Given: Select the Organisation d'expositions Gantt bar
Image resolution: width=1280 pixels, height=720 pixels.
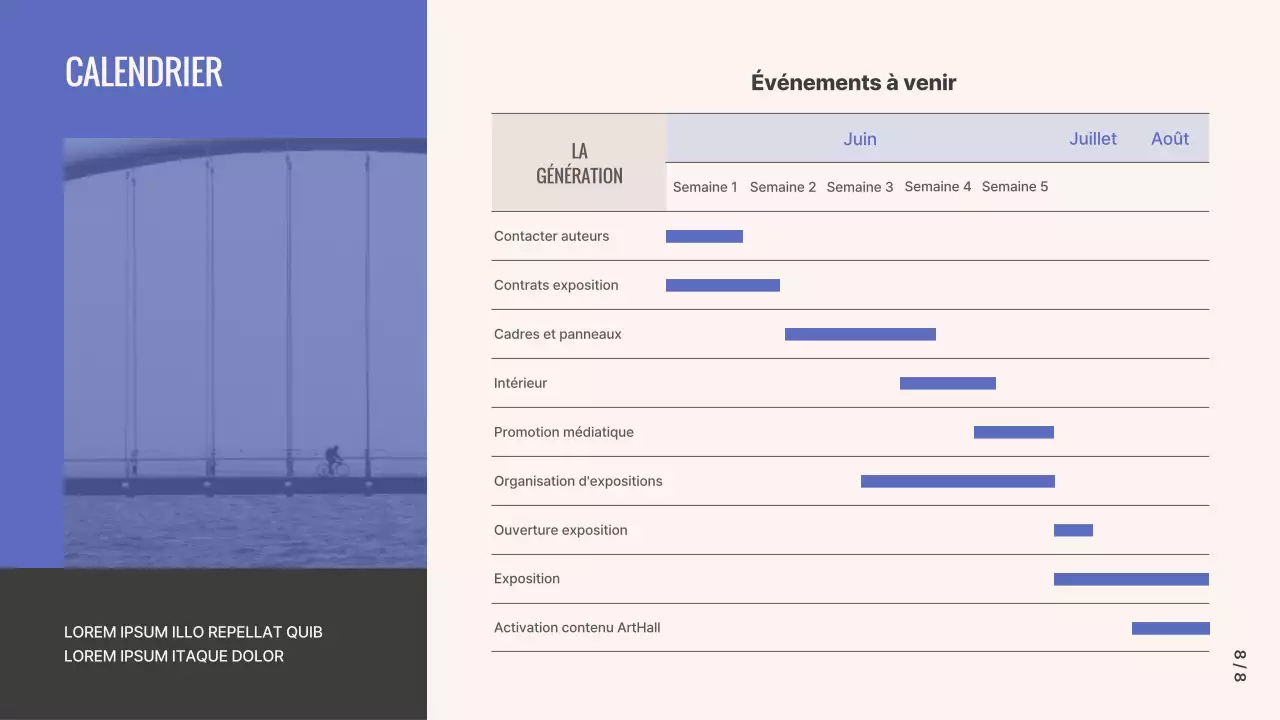Looking at the screenshot, I should click(x=956, y=480).
